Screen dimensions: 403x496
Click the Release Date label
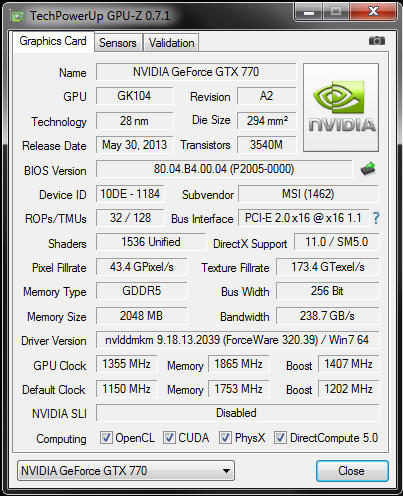(54, 146)
